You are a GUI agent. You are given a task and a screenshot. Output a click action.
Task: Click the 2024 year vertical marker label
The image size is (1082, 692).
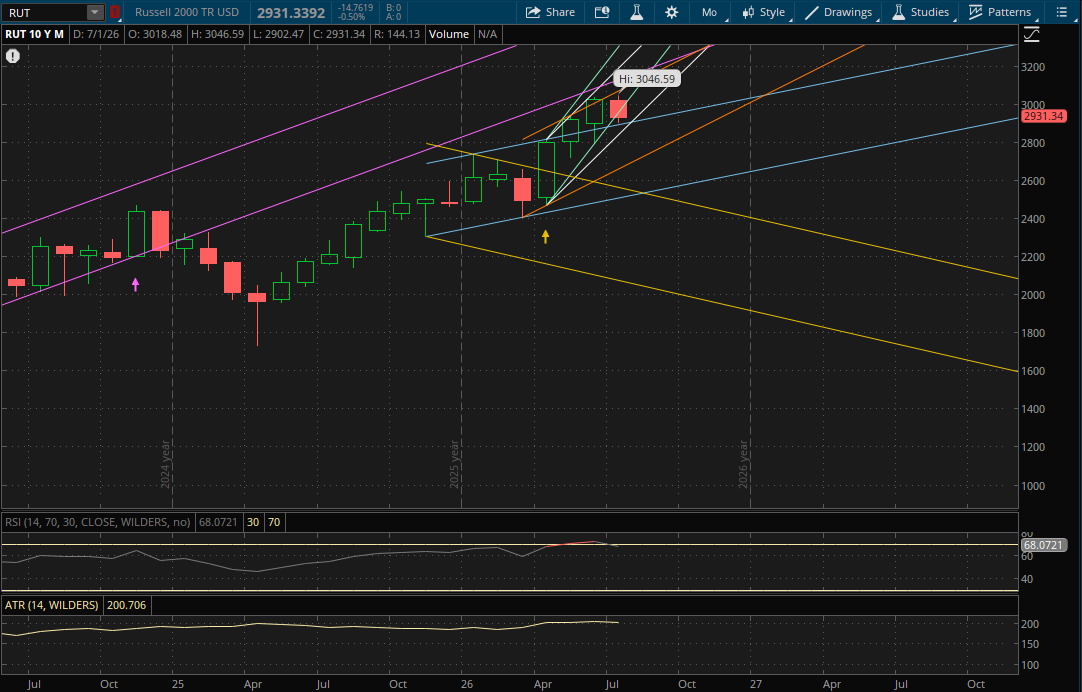click(x=166, y=464)
